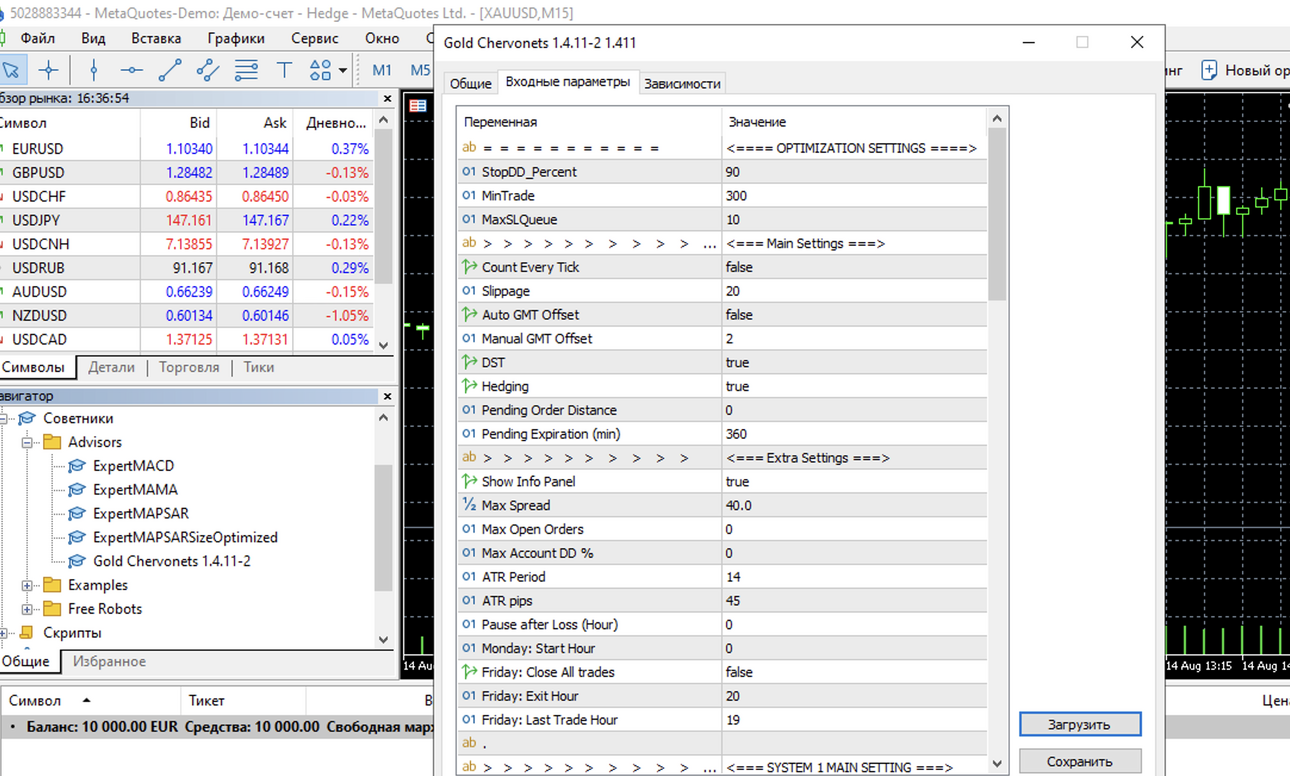Click the Загрузить button
This screenshot has width=1290, height=776.
point(1079,724)
